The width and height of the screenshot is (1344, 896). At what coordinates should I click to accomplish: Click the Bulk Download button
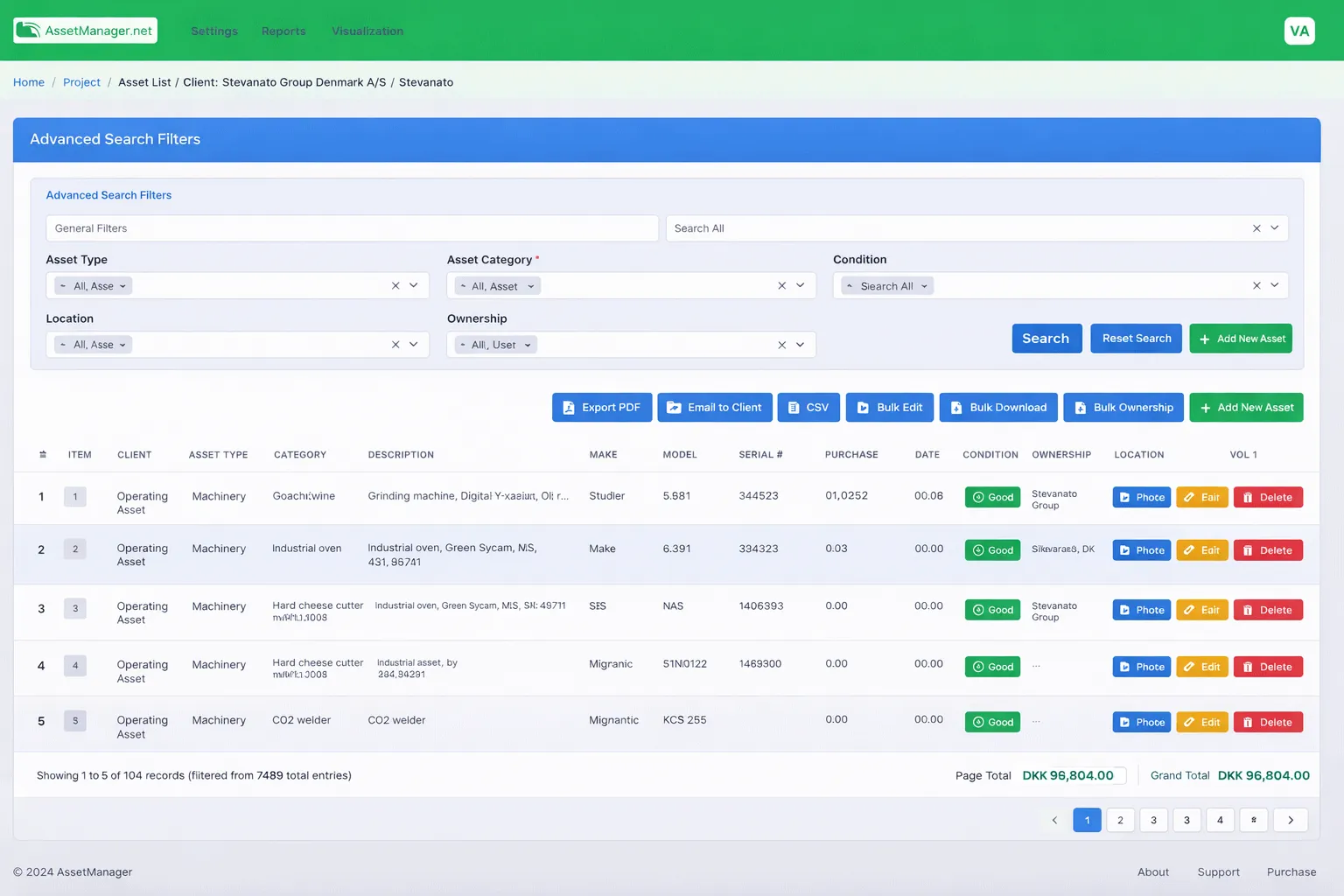point(998,408)
